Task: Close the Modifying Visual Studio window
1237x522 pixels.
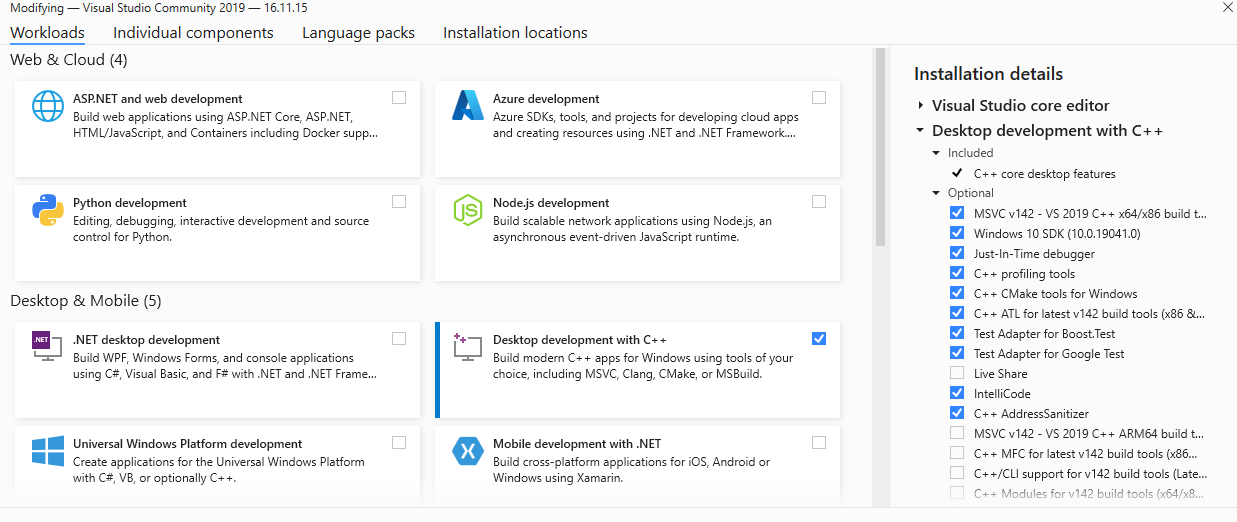Action: (x=1227, y=8)
